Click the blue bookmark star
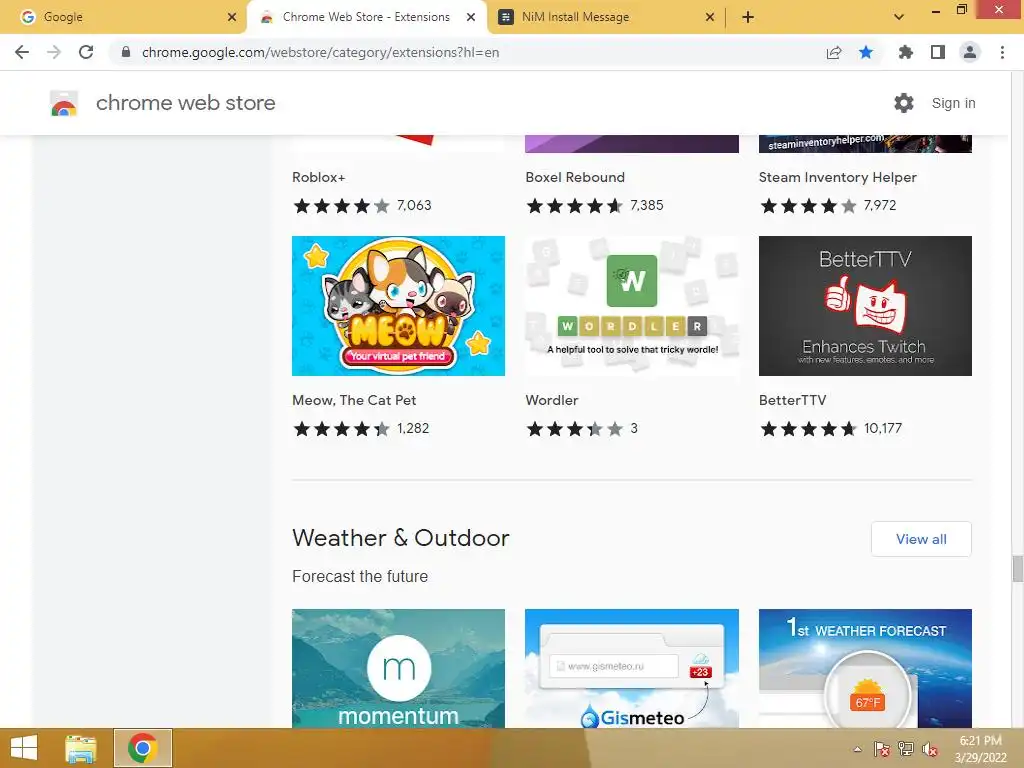 click(x=866, y=52)
